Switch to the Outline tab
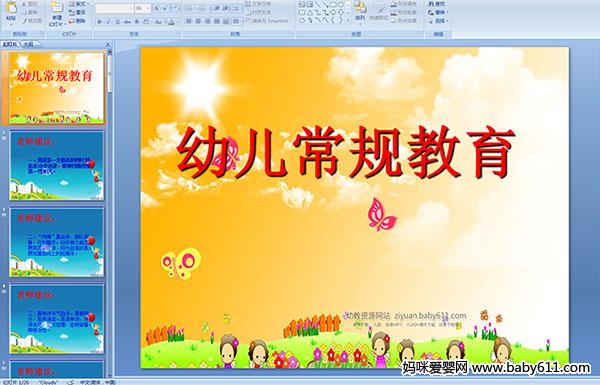The image size is (600, 385). point(27,44)
